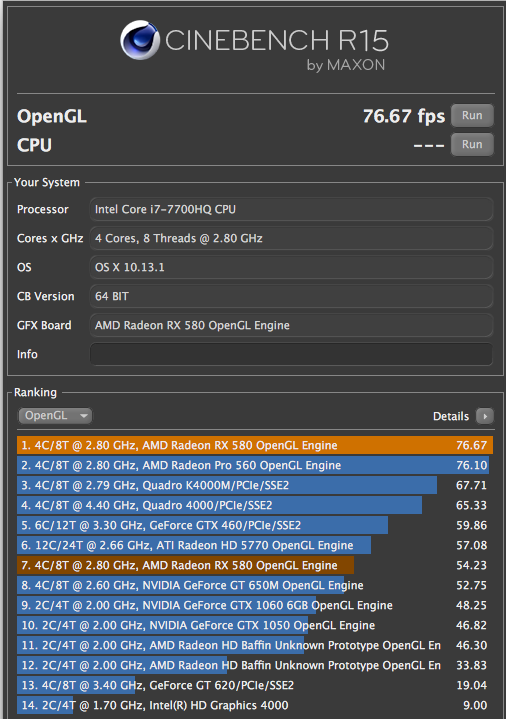Click the Processor field Intel Core i7-7700HQ
Image resolution: width=506 pixels, height=719 pixels.
[291, 209]
